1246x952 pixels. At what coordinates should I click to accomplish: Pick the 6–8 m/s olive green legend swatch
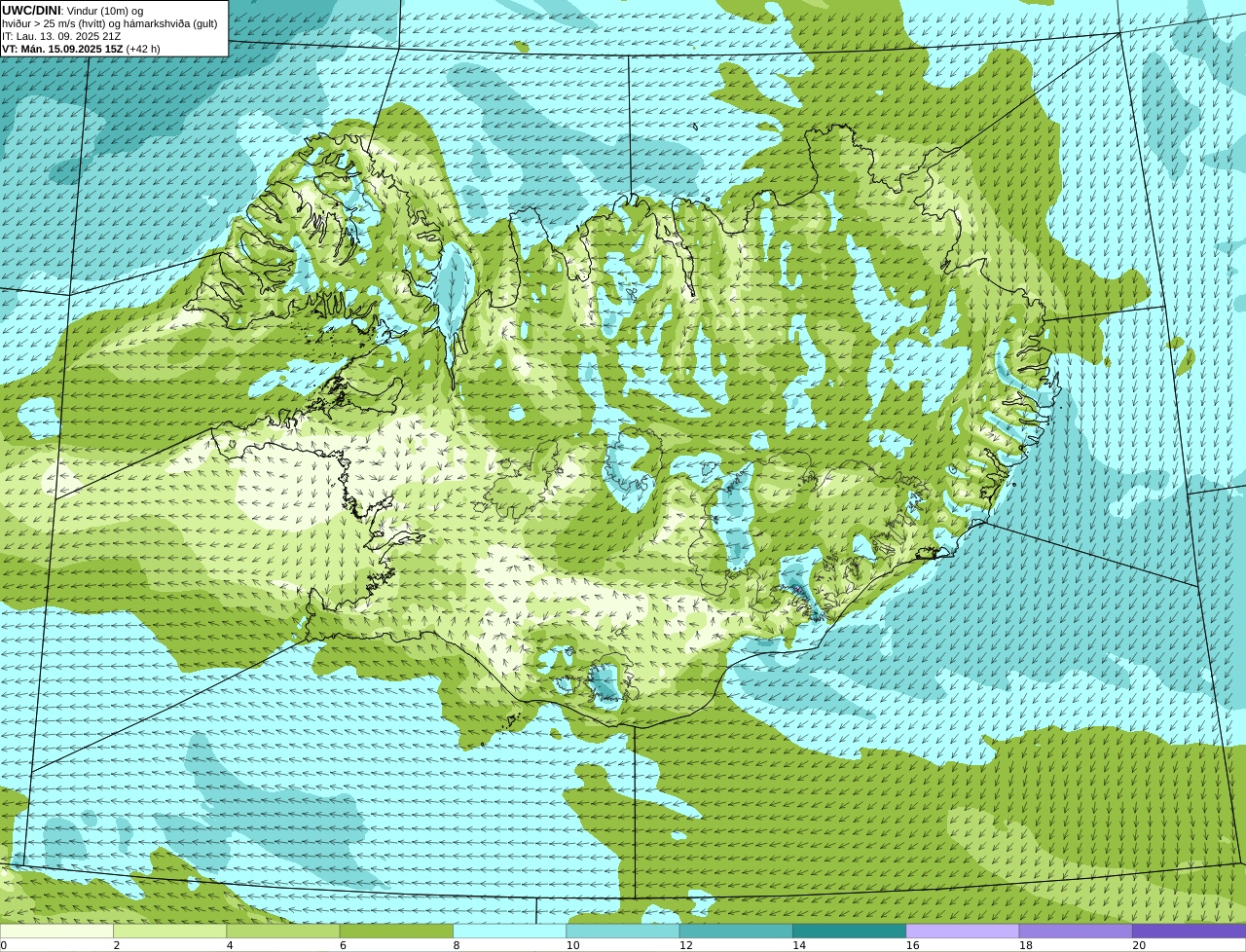(396, 931)
